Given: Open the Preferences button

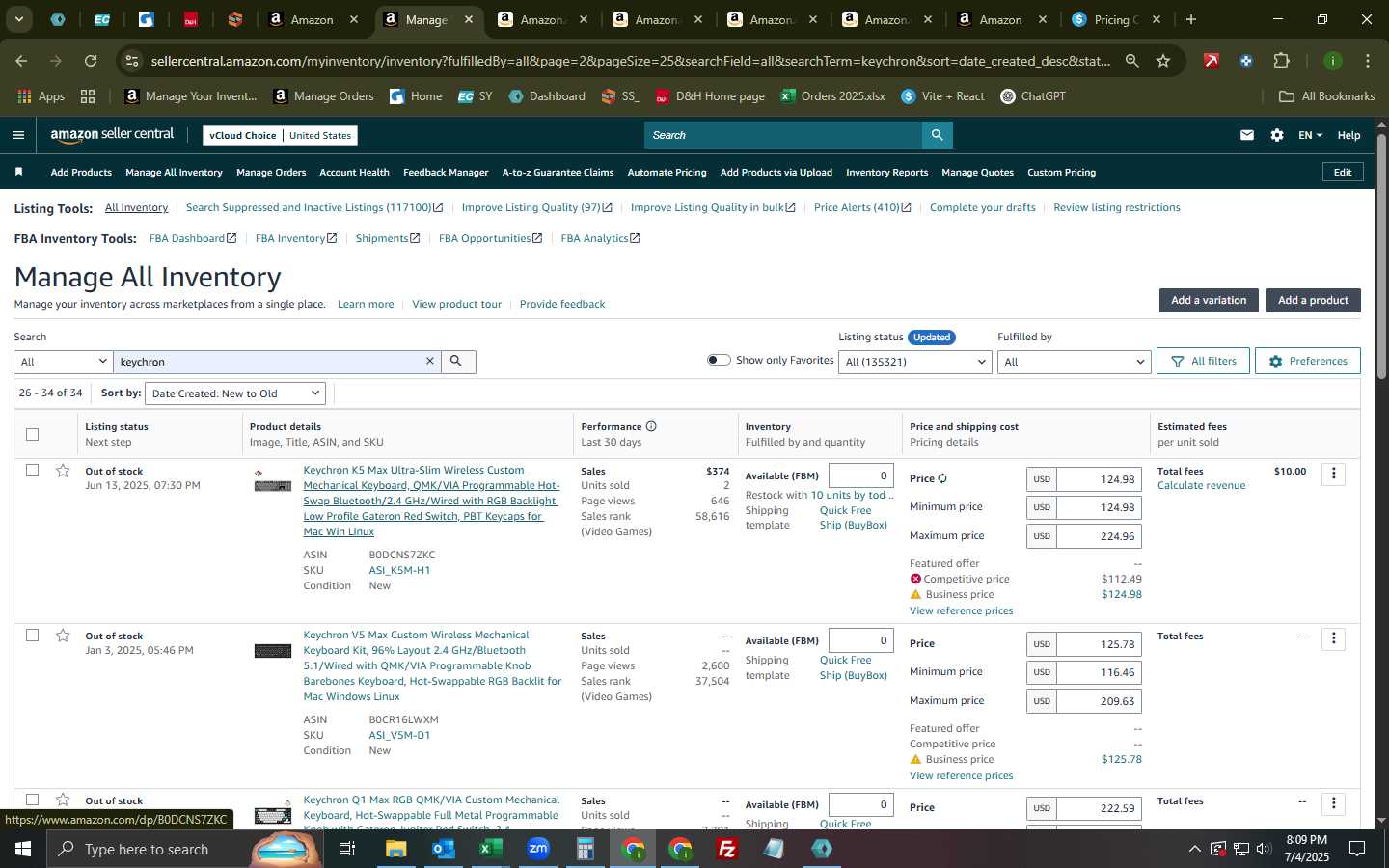Looking at the screenshot, I should (x=1307, y=361).
